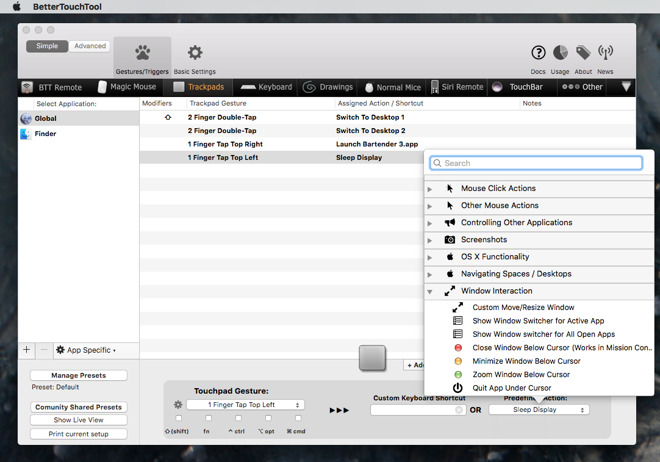Click green Zoom Window Below Cursor icon
The image size is (660, 462).
[458, 374]
